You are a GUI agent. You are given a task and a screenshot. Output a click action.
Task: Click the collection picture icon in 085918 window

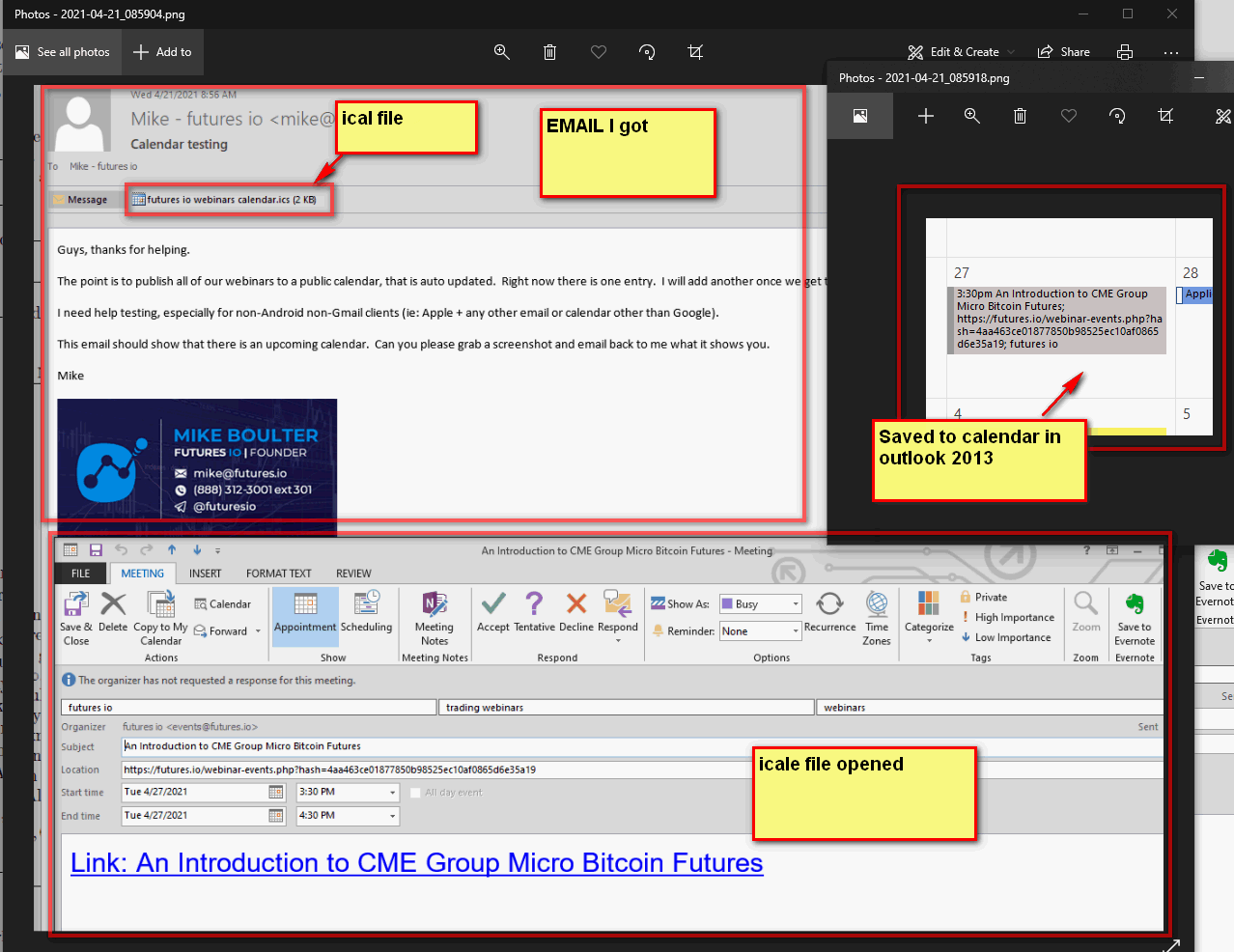click(x=860, y=116)
